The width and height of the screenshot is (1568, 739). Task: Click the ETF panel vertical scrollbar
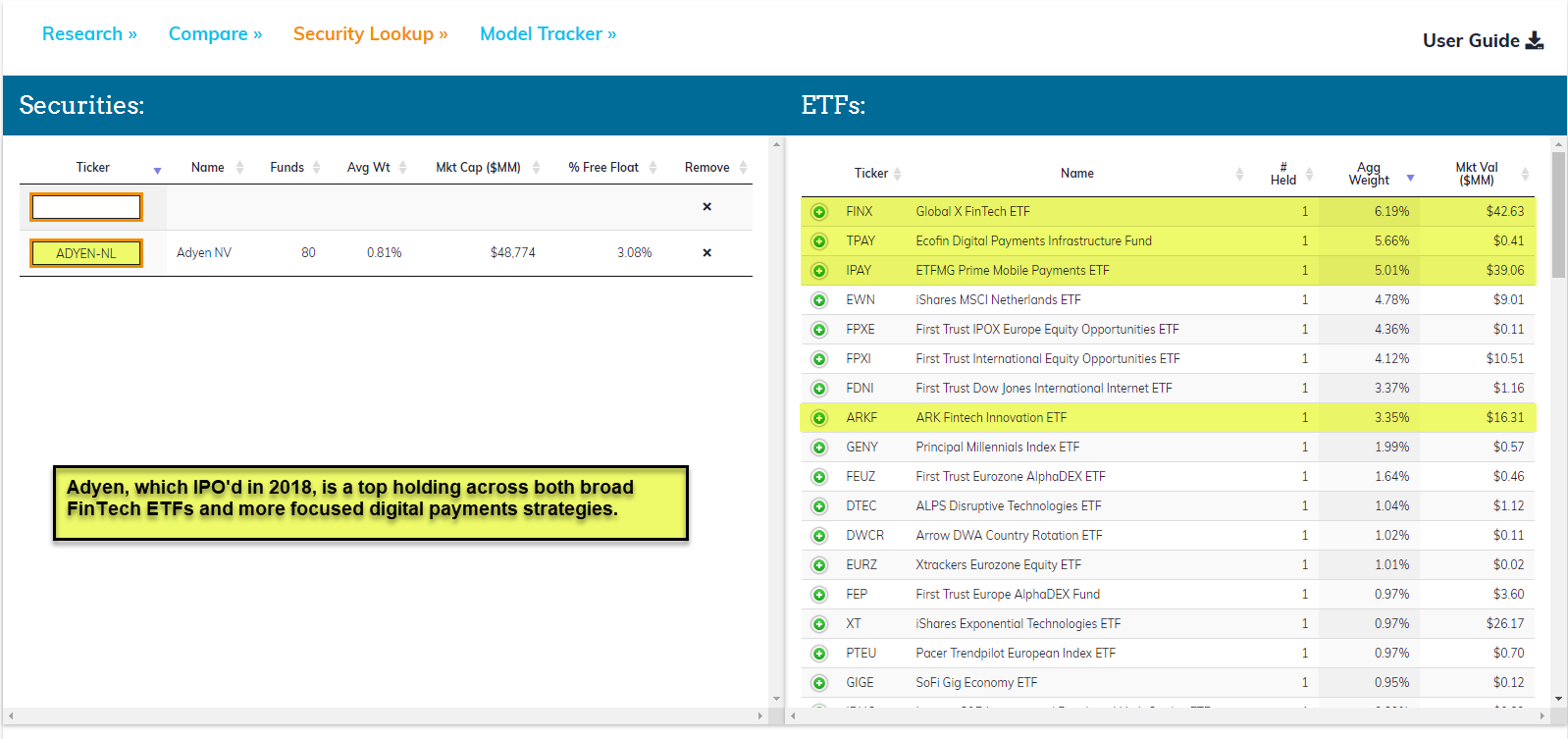pos(1558,215)
